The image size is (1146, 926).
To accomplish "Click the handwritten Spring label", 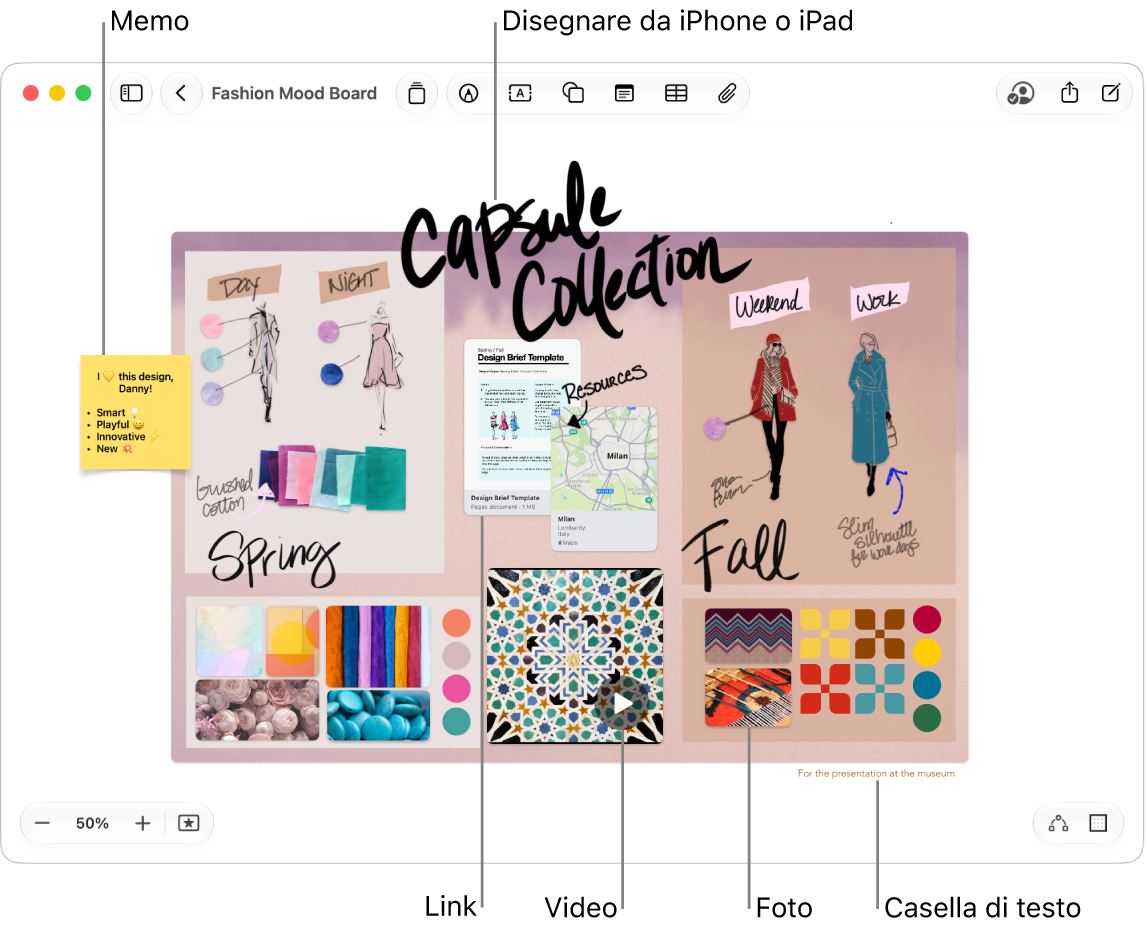I will 273,558.
